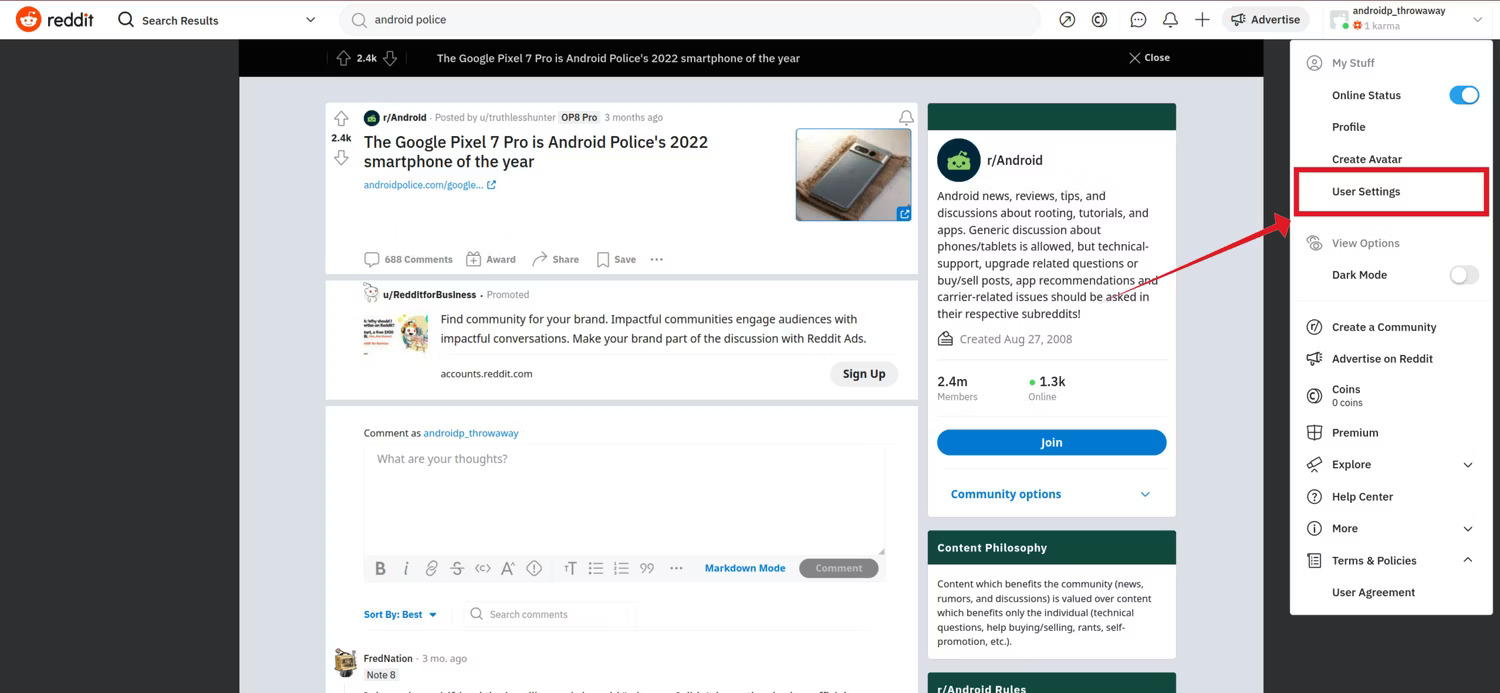1500x693 pixels.
Task: Insert a quote block
Action: (647, 568)
